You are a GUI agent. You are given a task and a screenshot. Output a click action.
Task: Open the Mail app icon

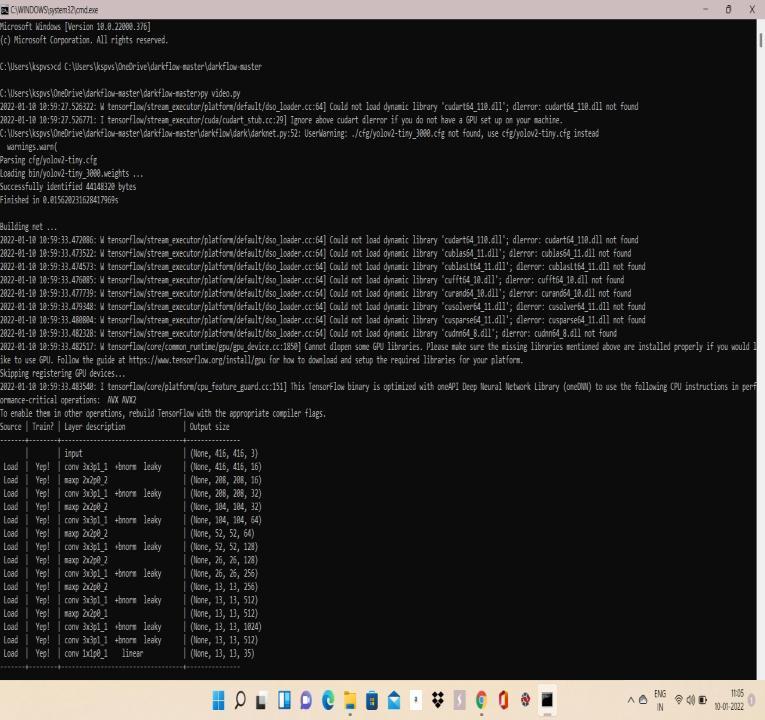pyautogui.click(x=394, y=700)
